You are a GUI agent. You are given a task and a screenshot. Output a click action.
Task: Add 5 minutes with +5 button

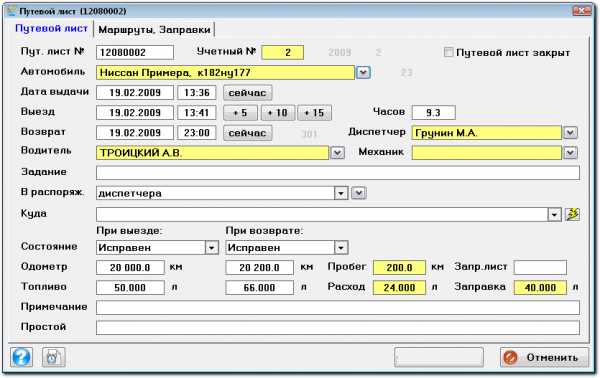point(240,112)
